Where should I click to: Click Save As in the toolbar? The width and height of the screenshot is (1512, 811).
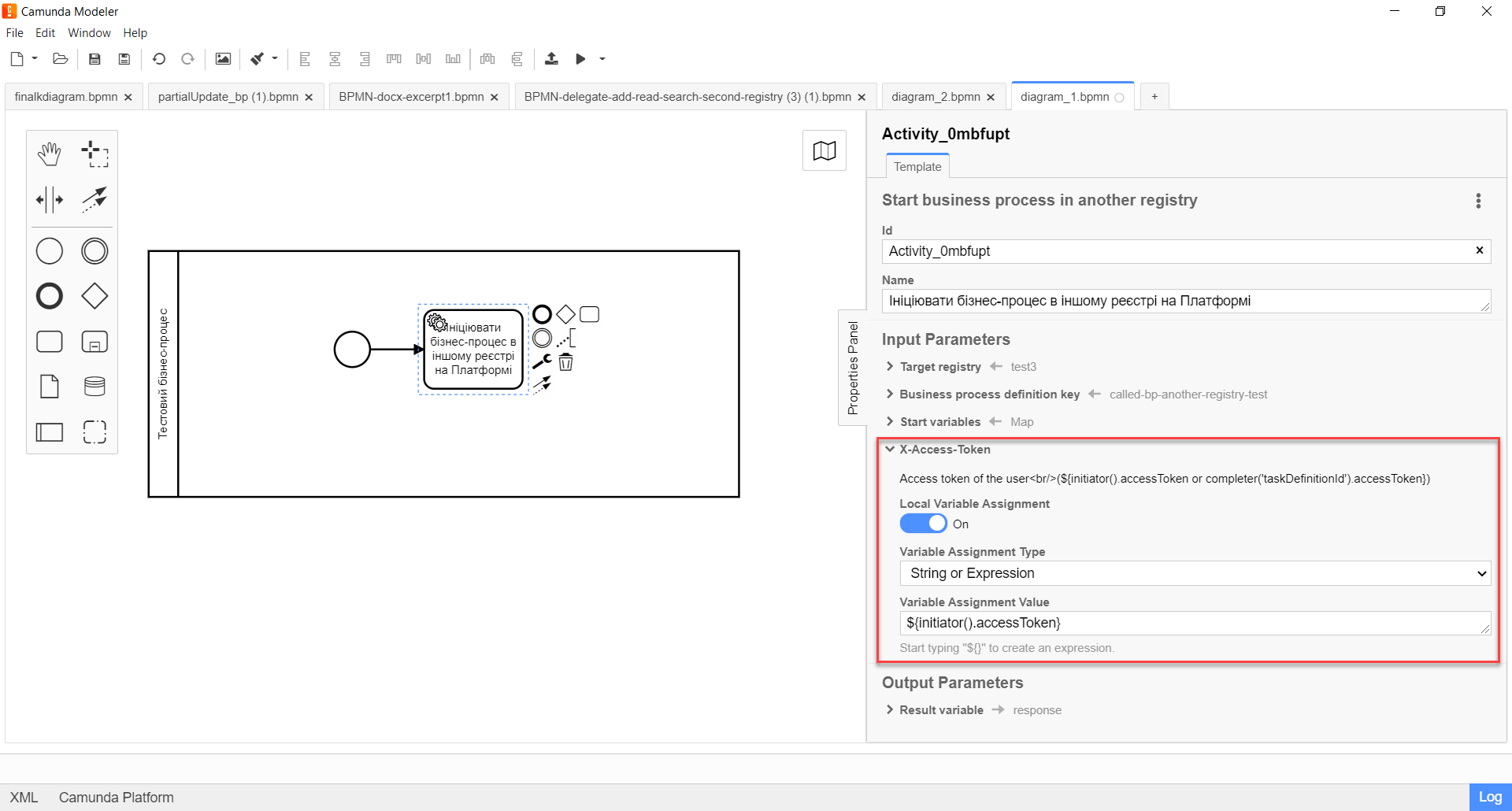pos(124,59)
